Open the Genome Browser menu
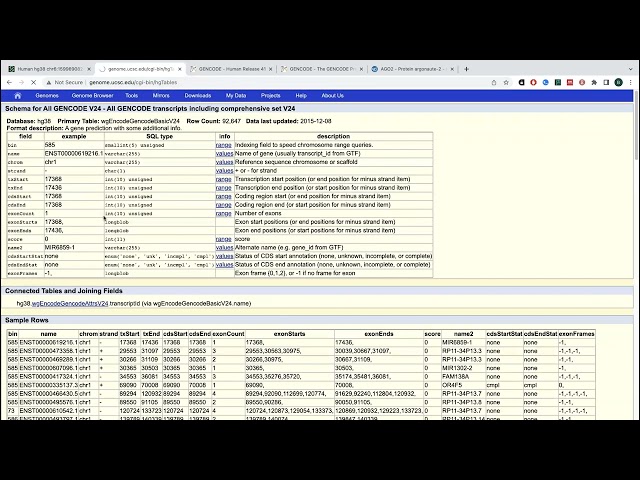Image resolution: width=640 pixels, height=480 pixels. 92,96
